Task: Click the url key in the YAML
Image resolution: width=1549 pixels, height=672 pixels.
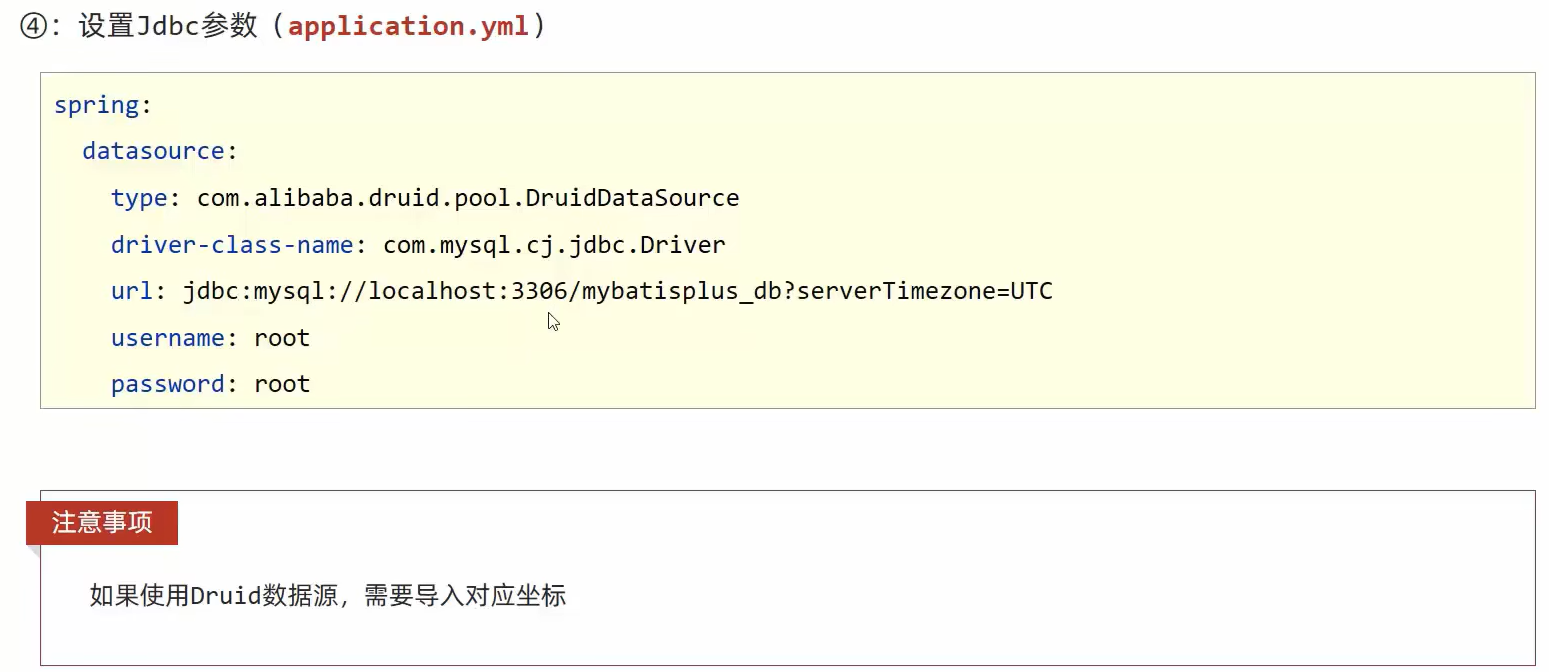Action: (131, 291)
